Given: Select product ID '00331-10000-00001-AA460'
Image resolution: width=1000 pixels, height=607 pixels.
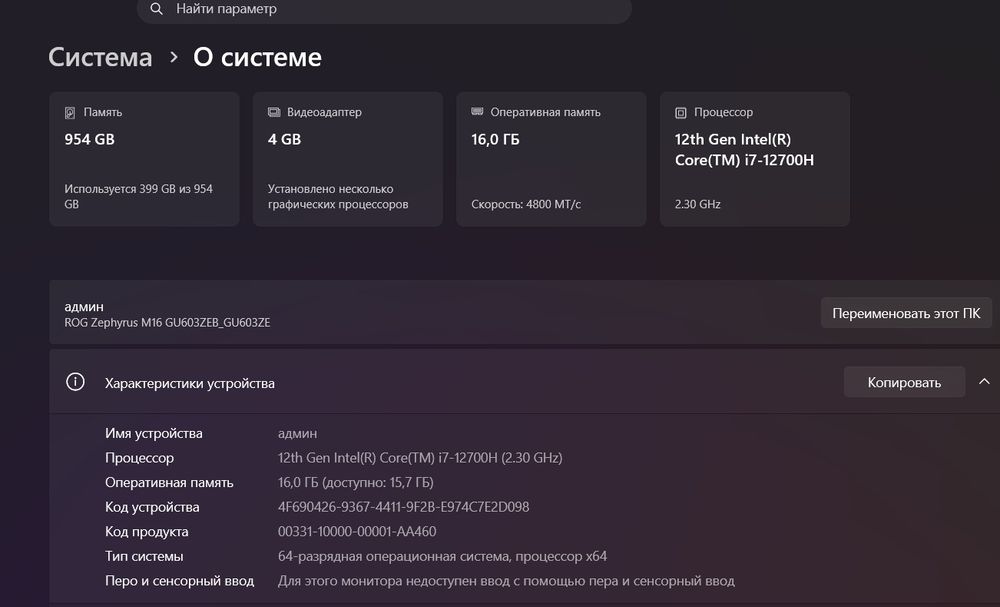Looking at the screenshot, I should [x=357, y=531].
